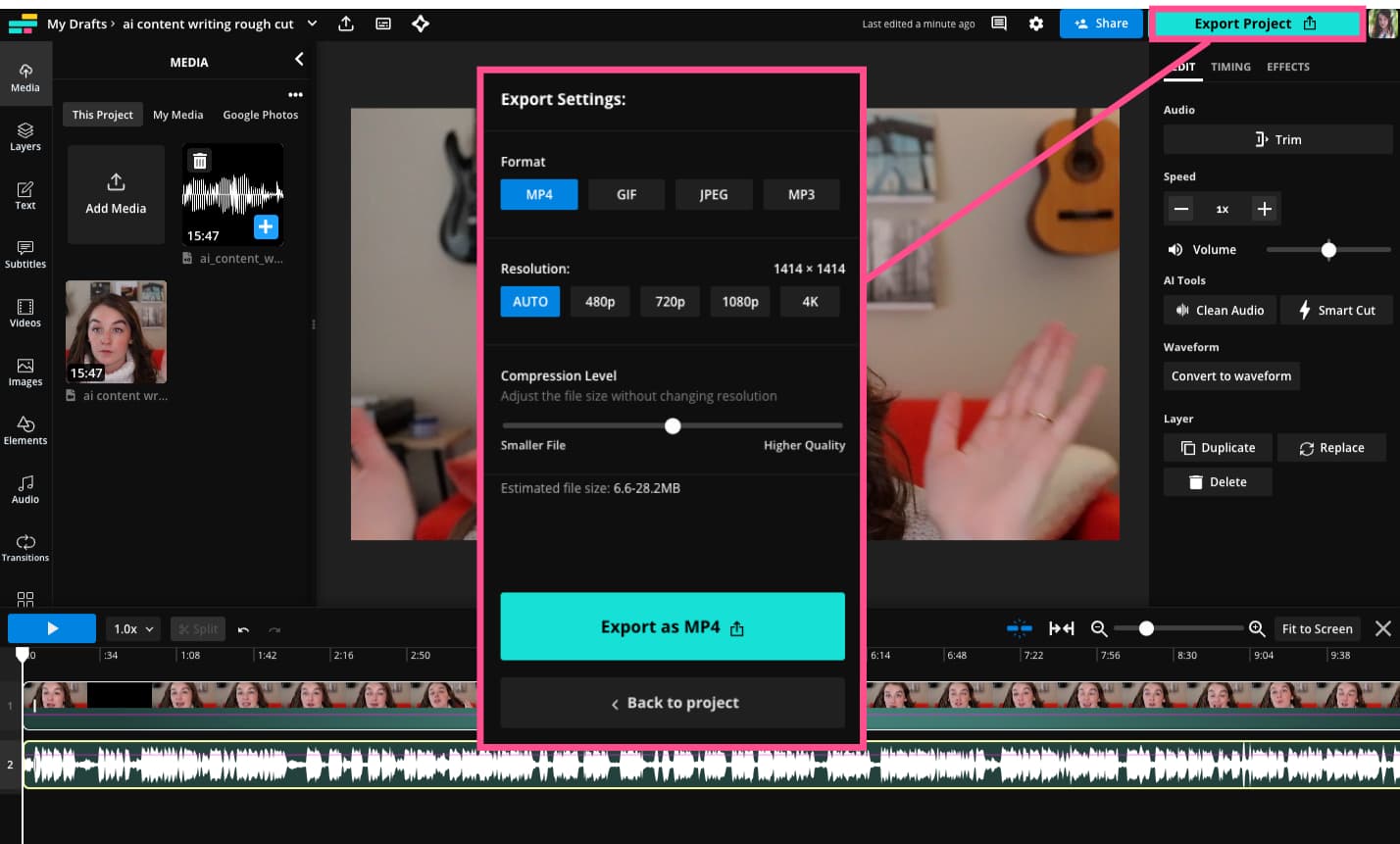Undo the last action in timeline toolbar
1400x844 pixels.
(244, 629)
